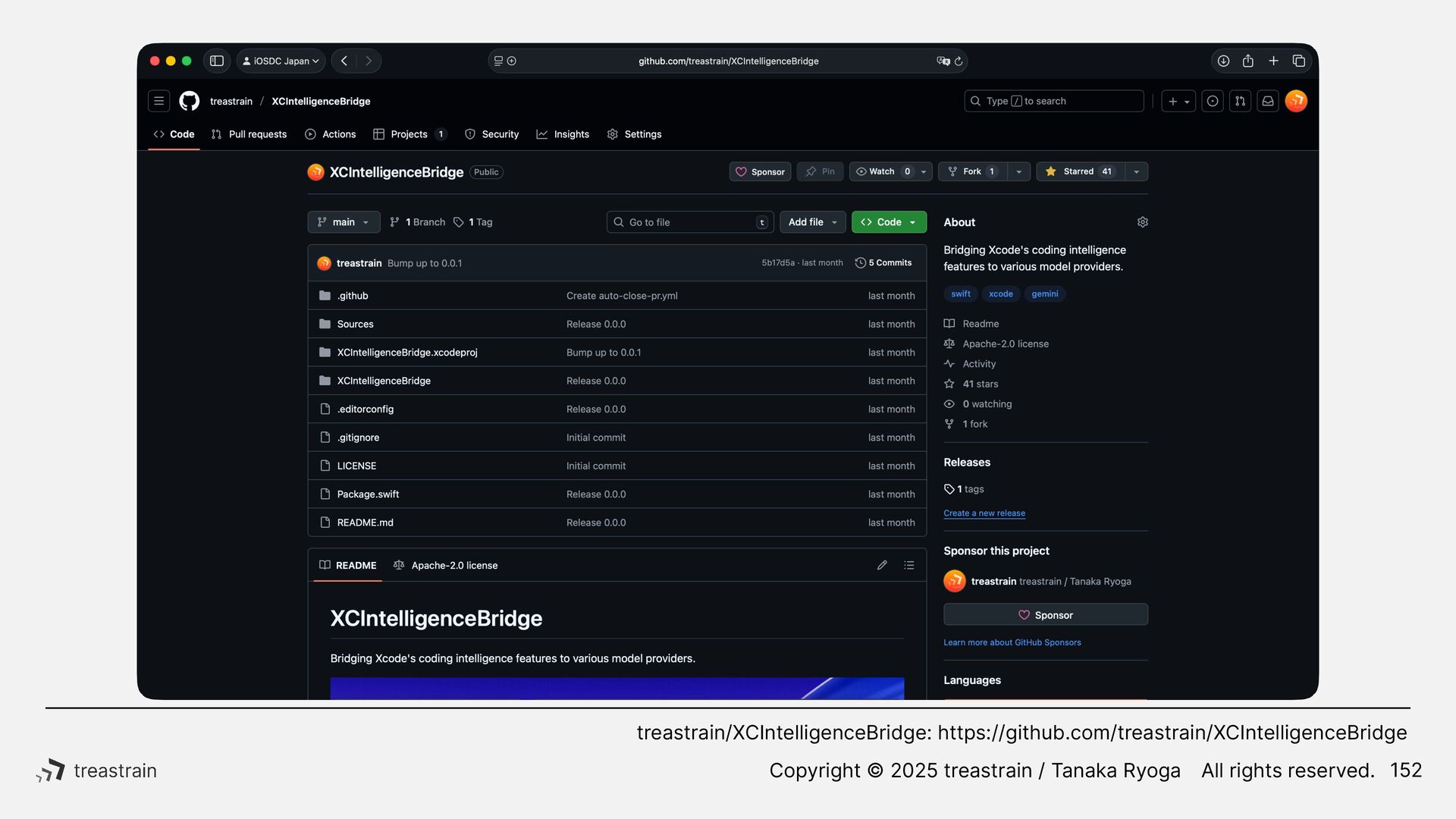Open GitHub issues icon in header
1456x819 pixels.
coord(1213,101)
